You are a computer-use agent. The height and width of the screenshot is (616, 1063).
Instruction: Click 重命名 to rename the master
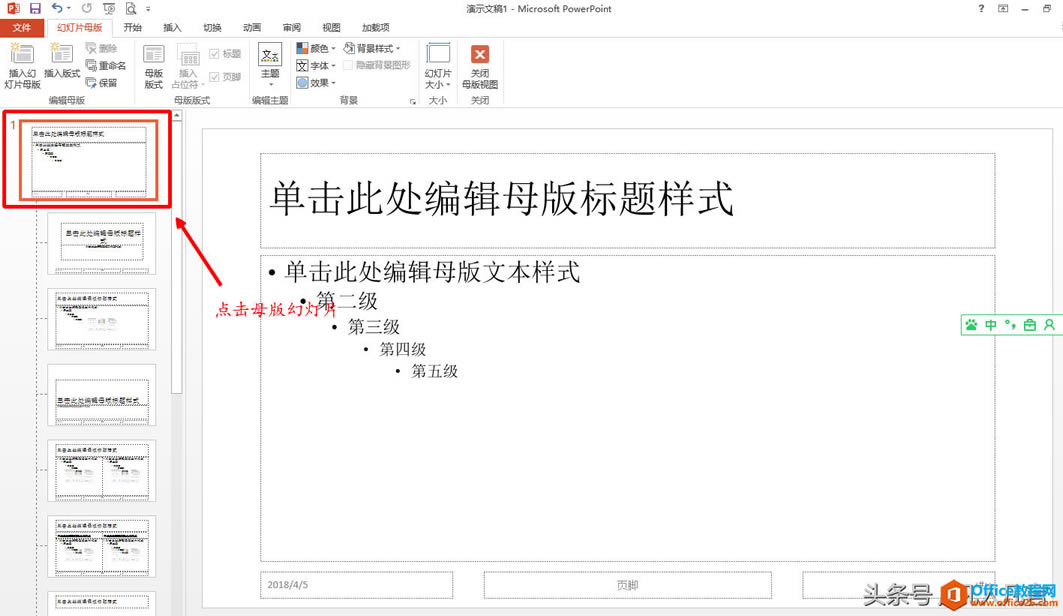coord(106,66)
